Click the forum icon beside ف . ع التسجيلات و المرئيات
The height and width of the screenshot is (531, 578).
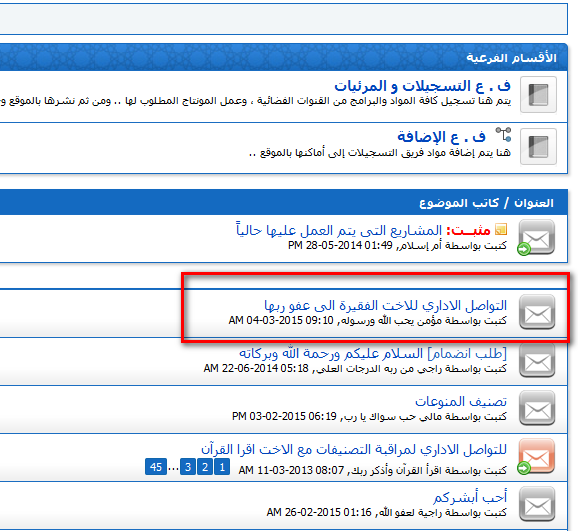(538, 94)
